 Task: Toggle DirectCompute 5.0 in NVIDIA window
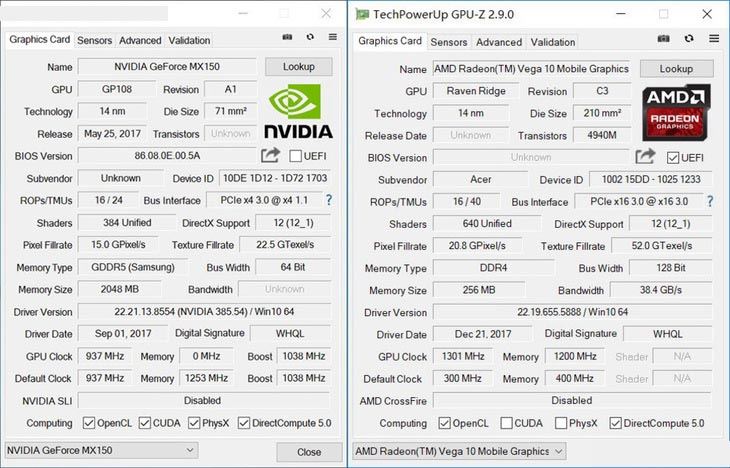pos(244,423)
